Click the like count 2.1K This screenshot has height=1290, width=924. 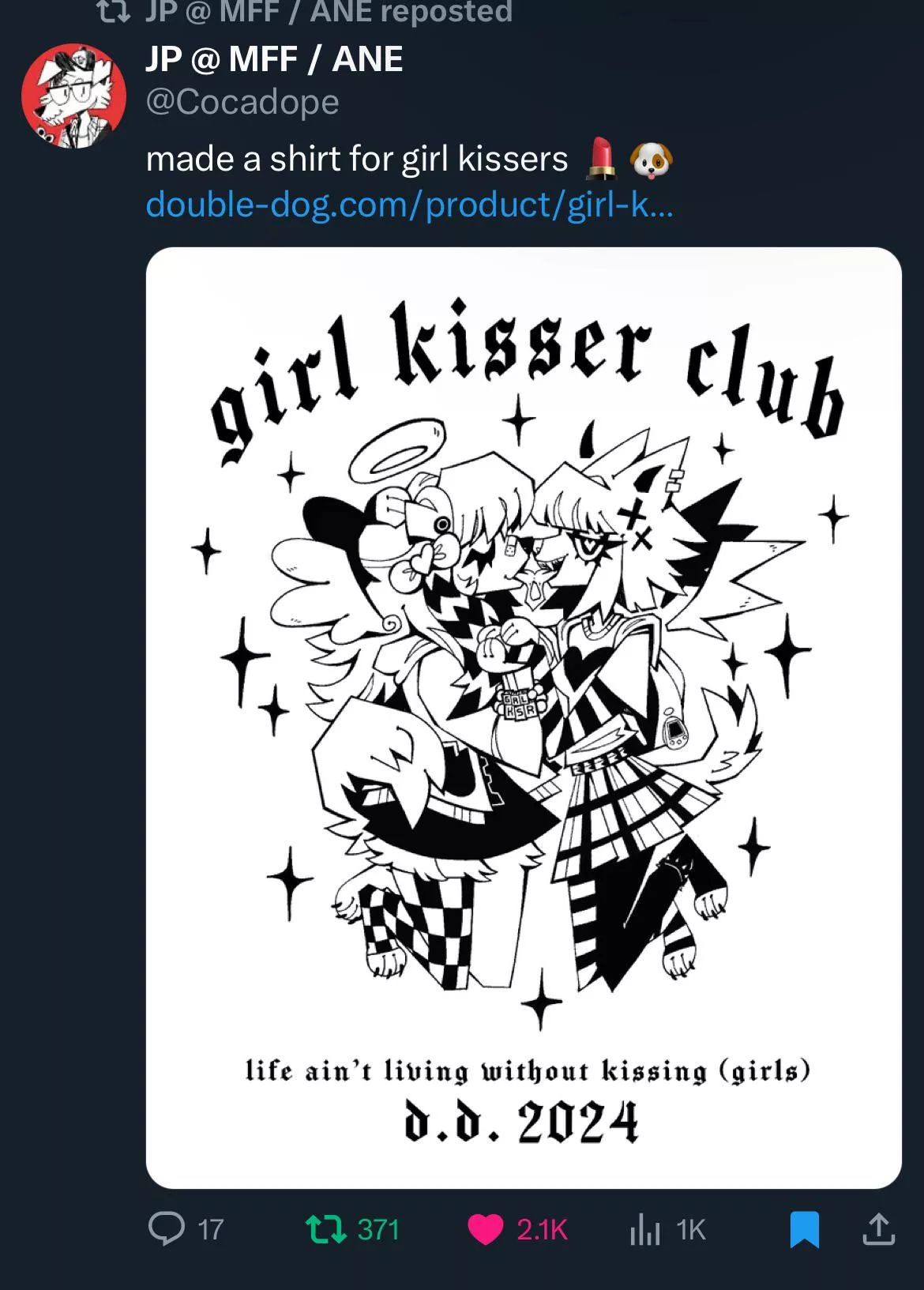pyautogui.click(x=543, y=1230)
